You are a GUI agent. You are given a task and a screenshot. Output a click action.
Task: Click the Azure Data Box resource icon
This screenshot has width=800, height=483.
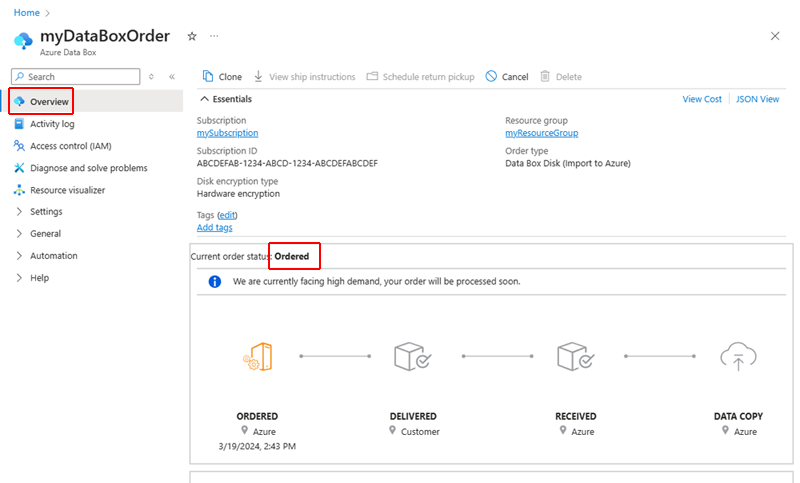23,41
